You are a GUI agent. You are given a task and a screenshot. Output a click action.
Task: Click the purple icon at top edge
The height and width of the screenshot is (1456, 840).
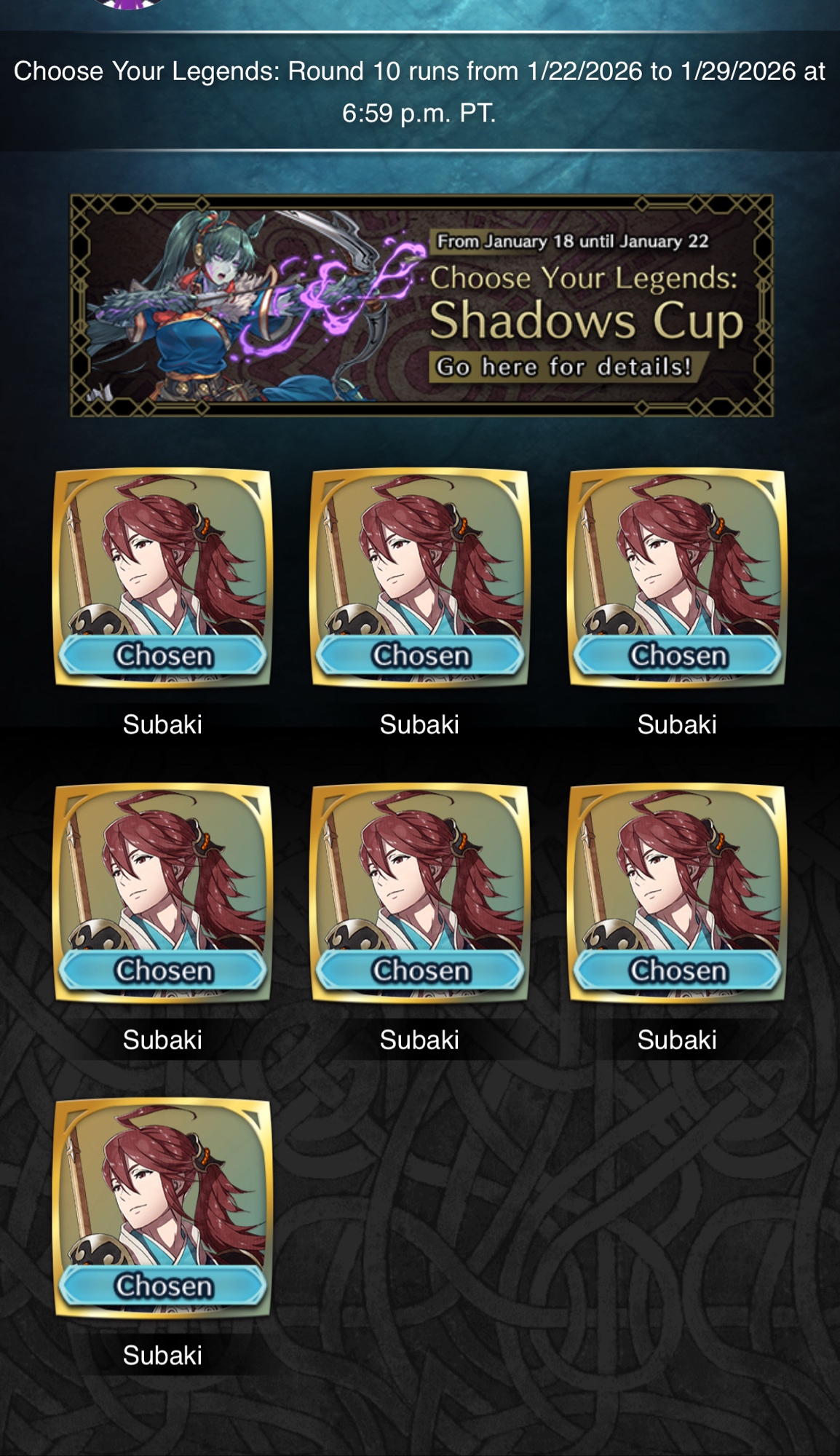tap(130, 4)
